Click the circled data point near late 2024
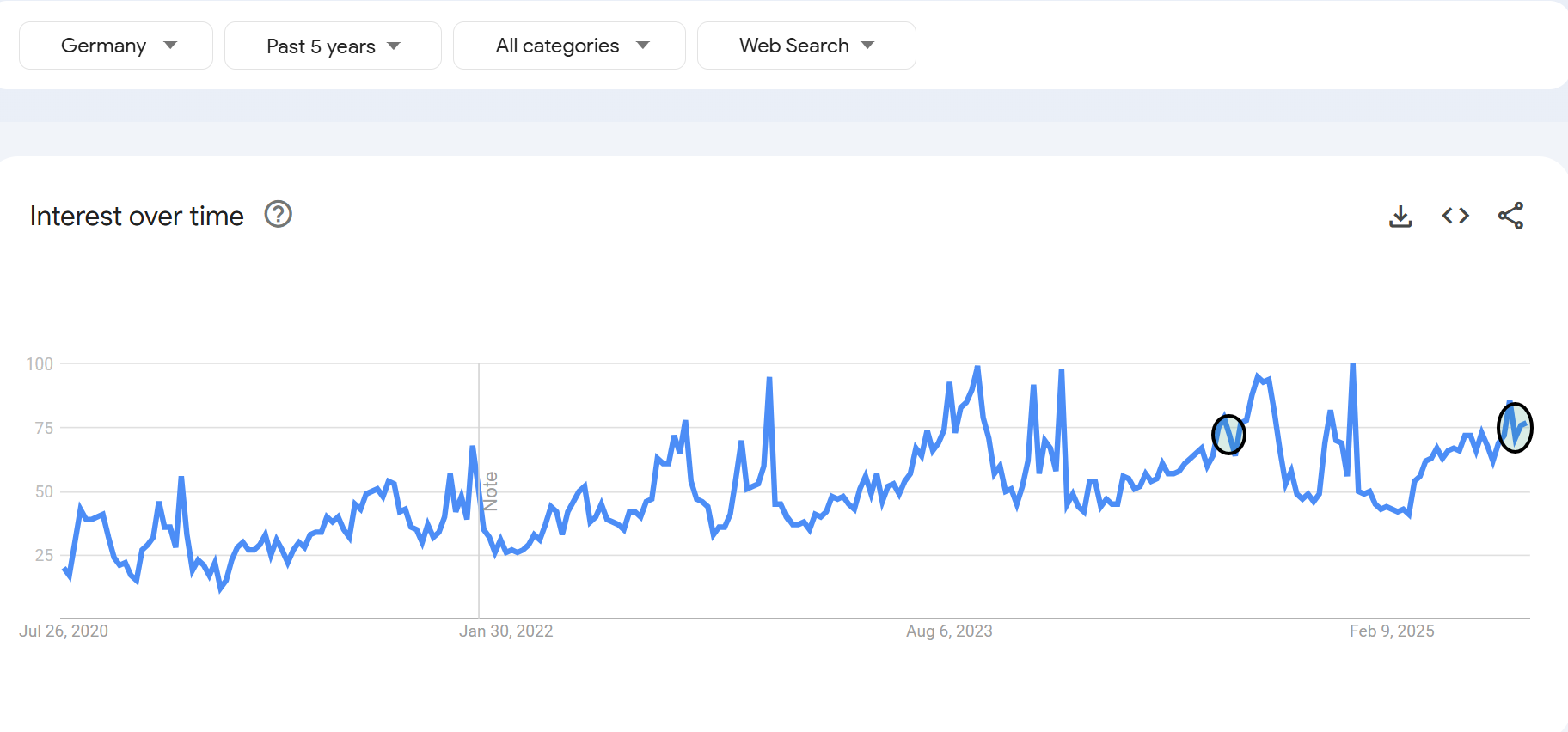This screenshot has height=732, width=1568. (1228, 435)
